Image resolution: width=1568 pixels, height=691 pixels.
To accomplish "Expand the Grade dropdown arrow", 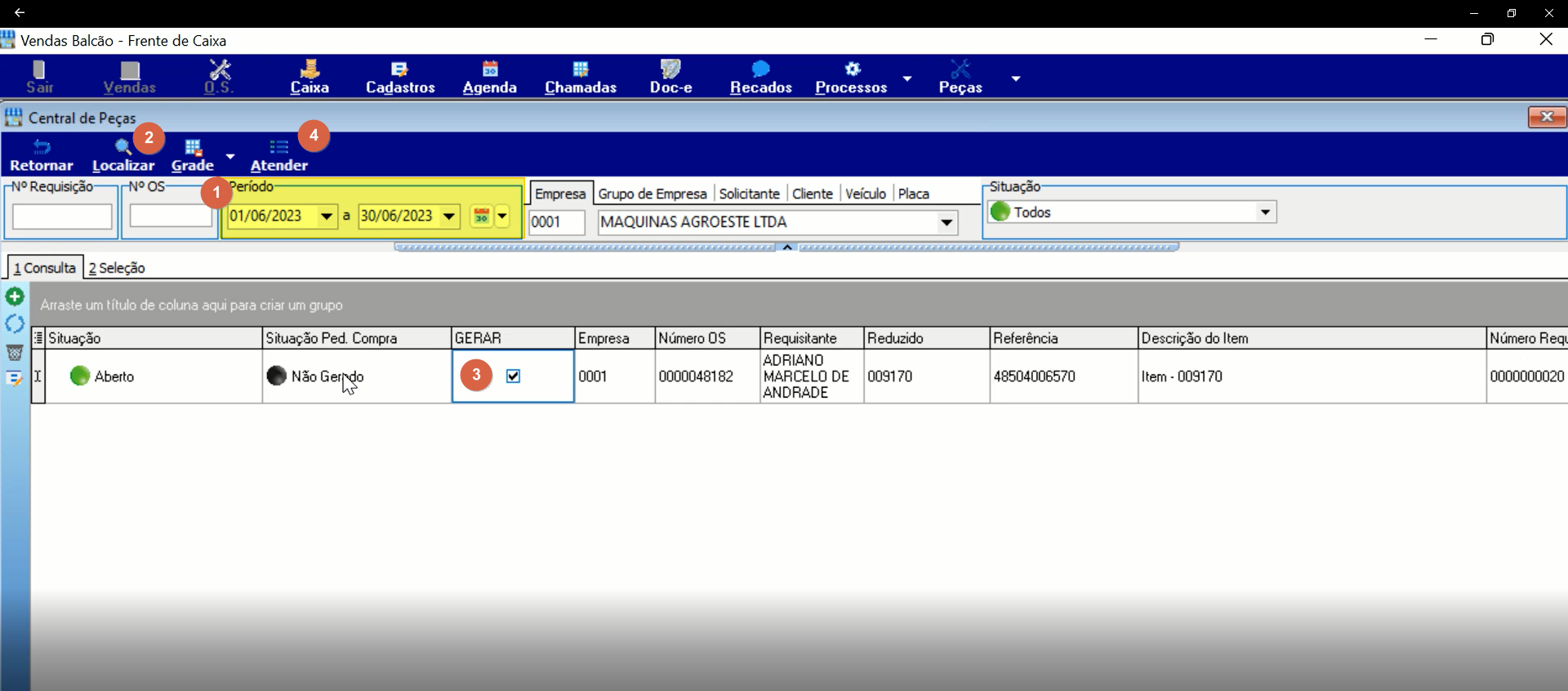I will (x=230, y=155).
